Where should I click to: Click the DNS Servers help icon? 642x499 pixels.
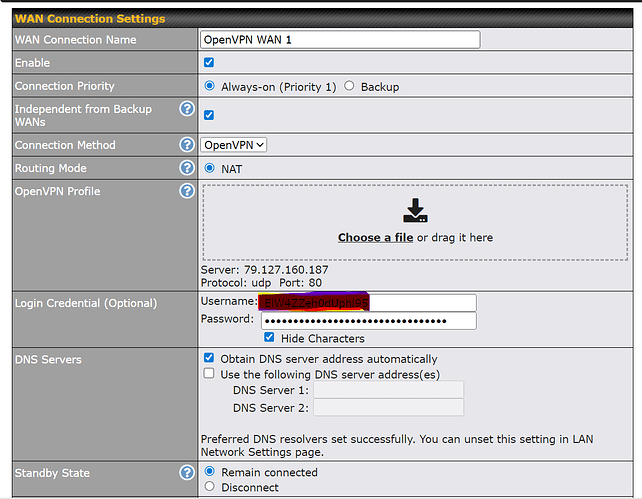pyautogui.click(x=186, y=359)
